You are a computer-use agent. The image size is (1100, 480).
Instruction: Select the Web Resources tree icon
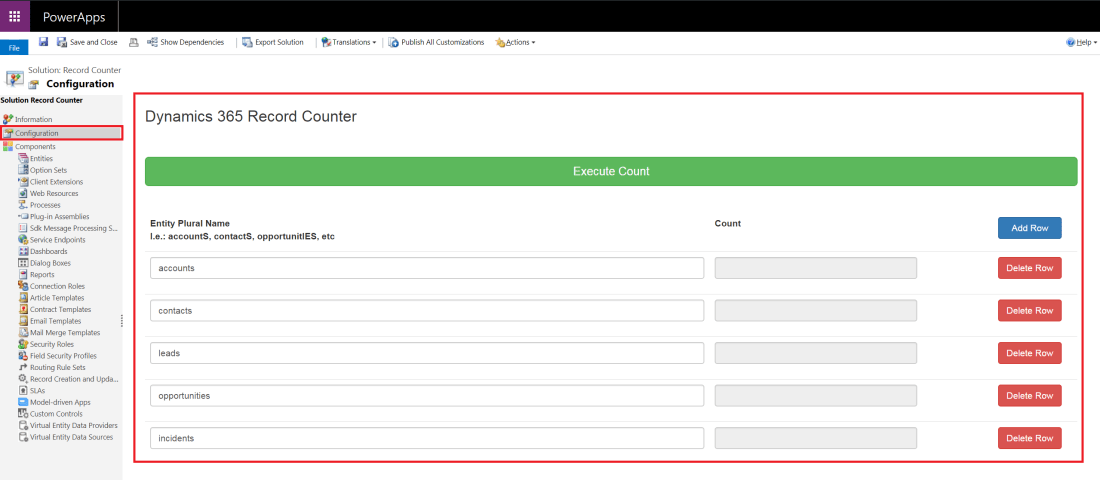[23, 193]
